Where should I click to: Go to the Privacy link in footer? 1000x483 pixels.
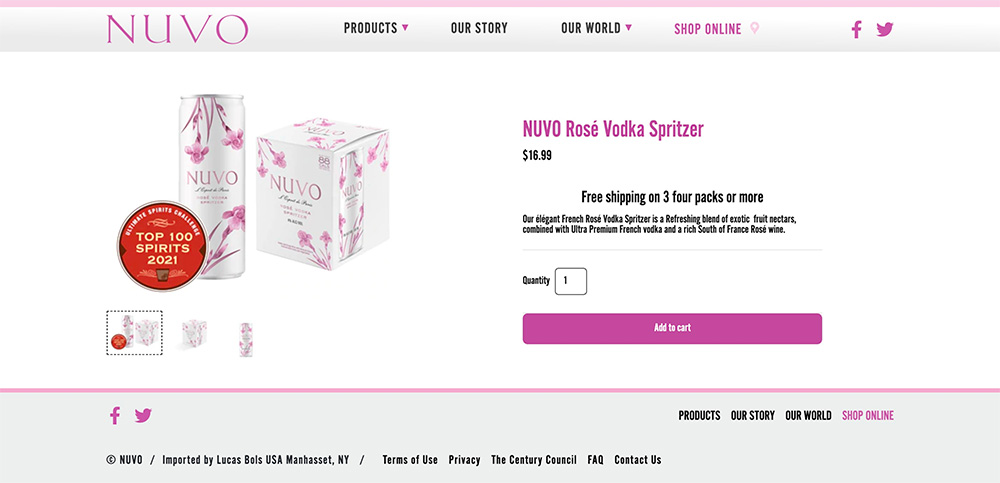point(464,460)
